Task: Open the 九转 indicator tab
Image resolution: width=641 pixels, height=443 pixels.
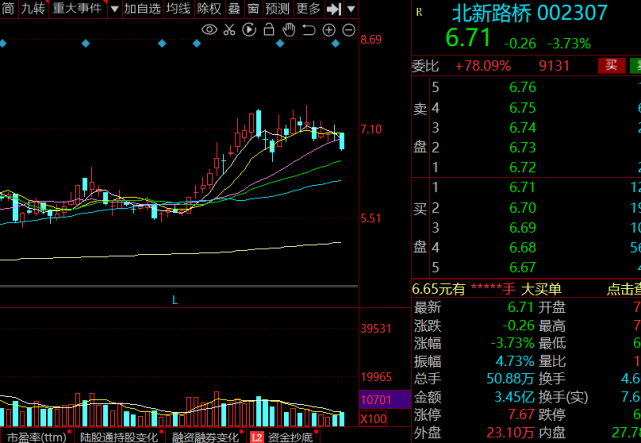Action: pos(33,9)
